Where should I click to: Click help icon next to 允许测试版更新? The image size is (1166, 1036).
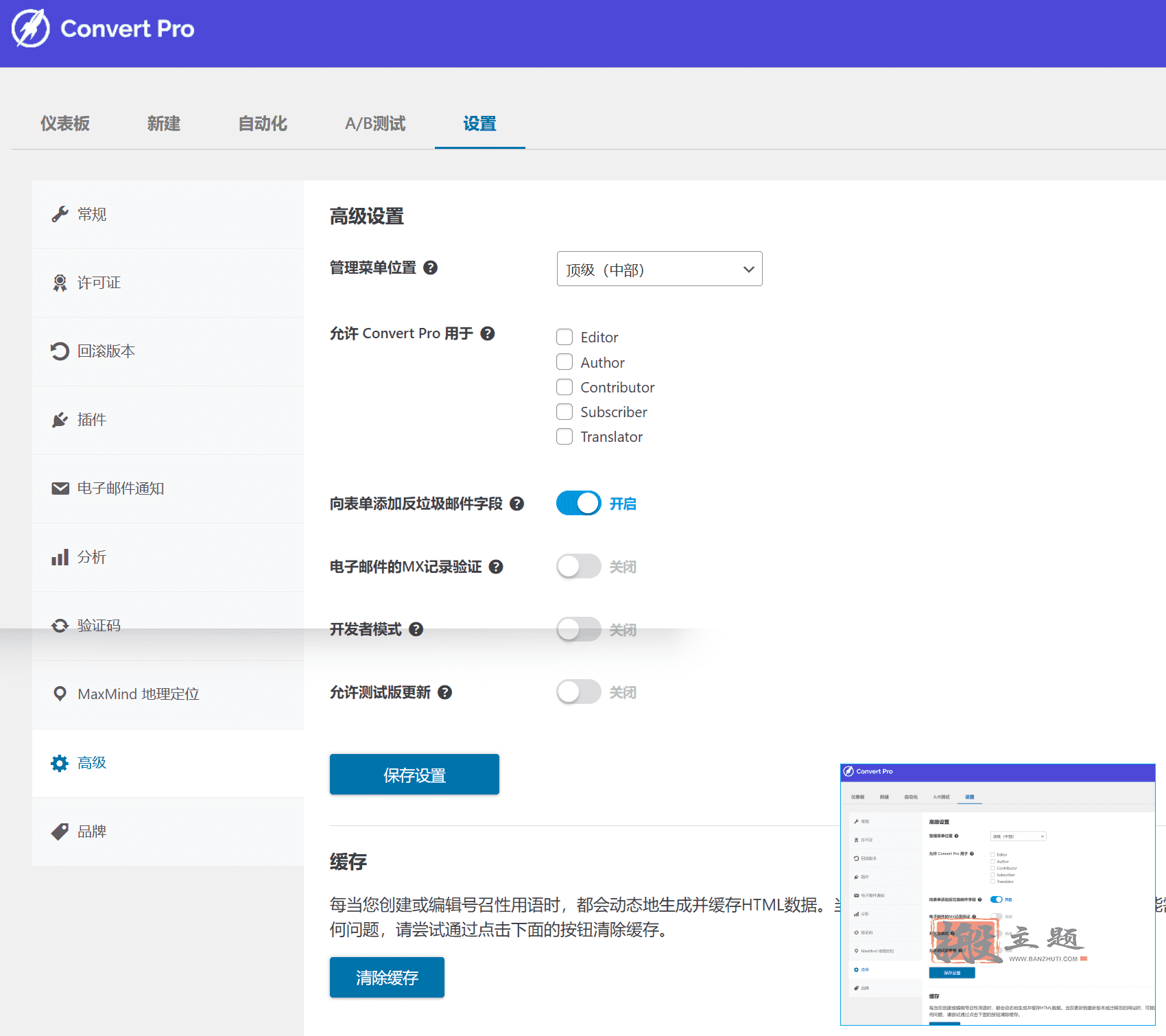444,692
